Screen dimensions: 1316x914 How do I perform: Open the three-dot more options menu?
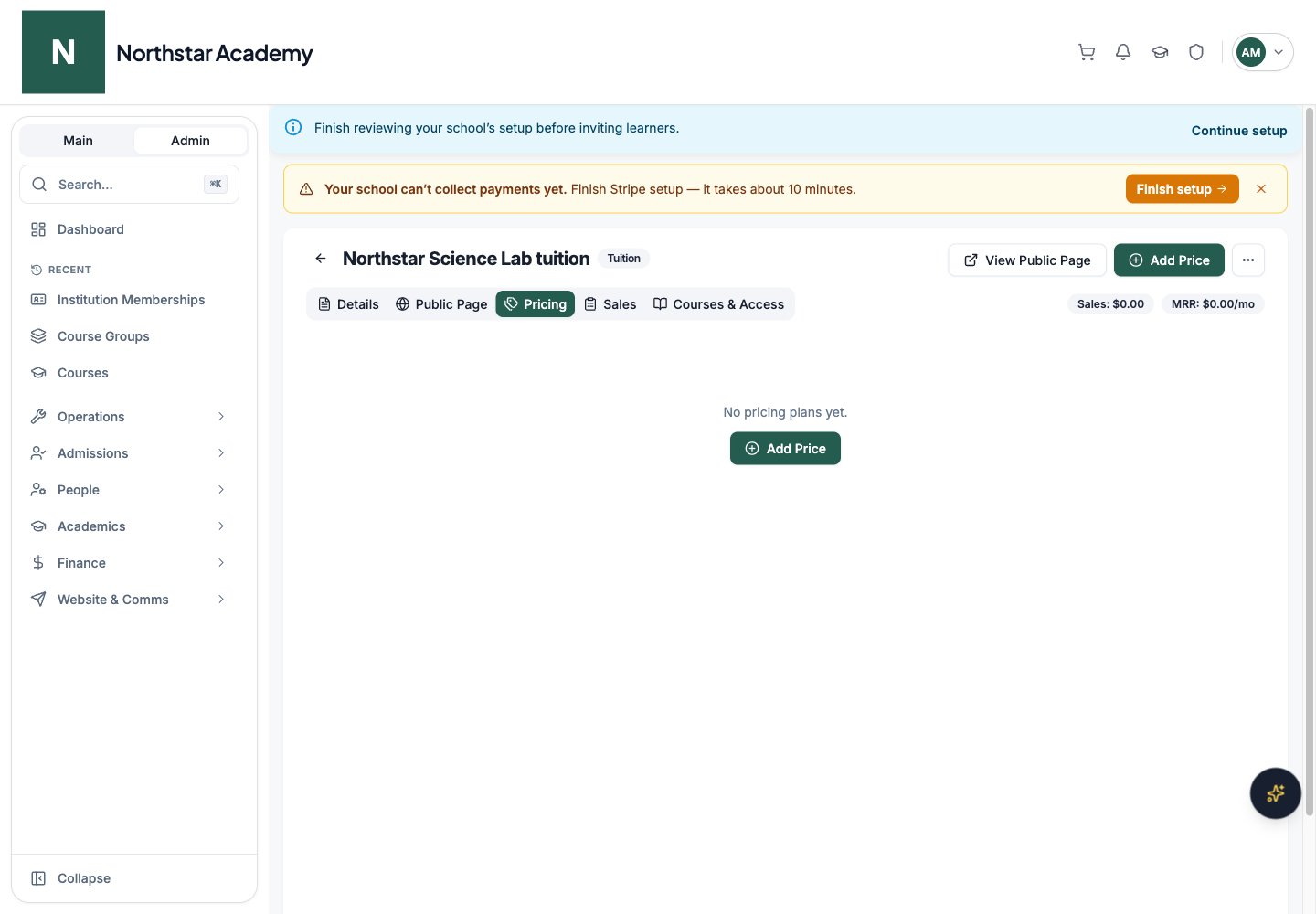[1248, 260]
